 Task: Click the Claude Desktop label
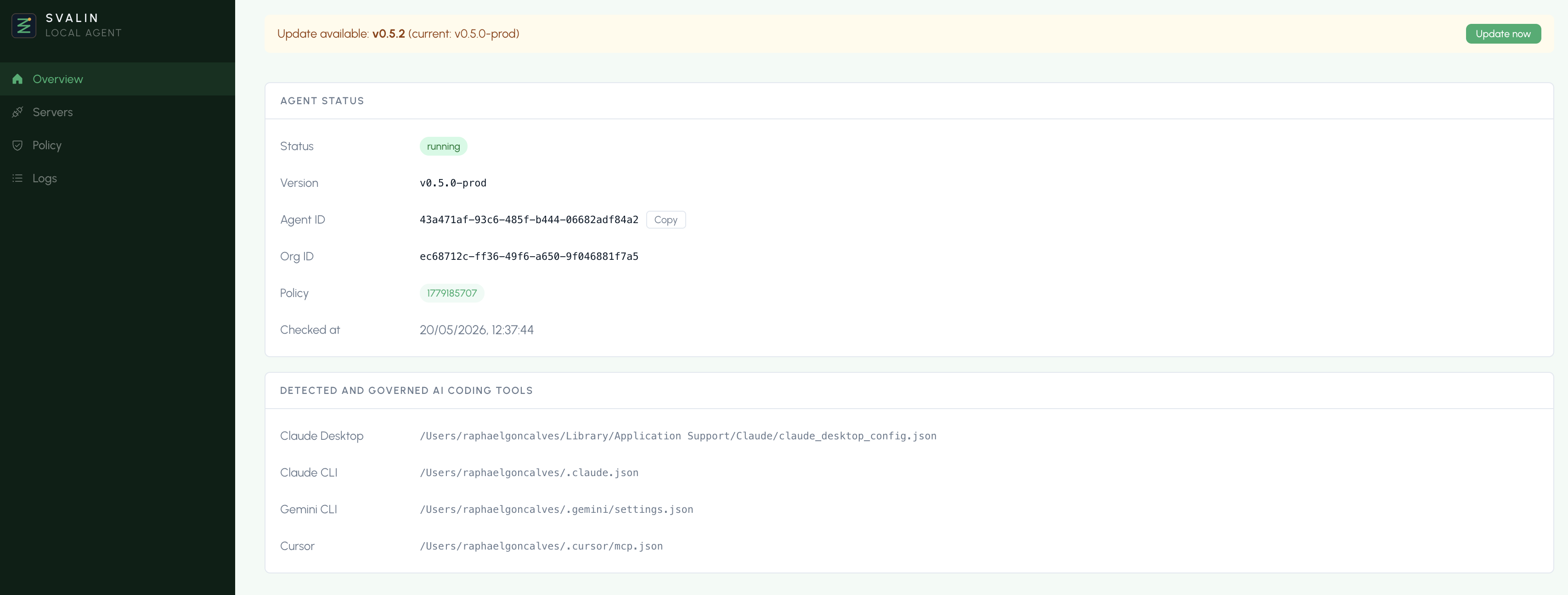pyautogui.click(x=321, y=436)
